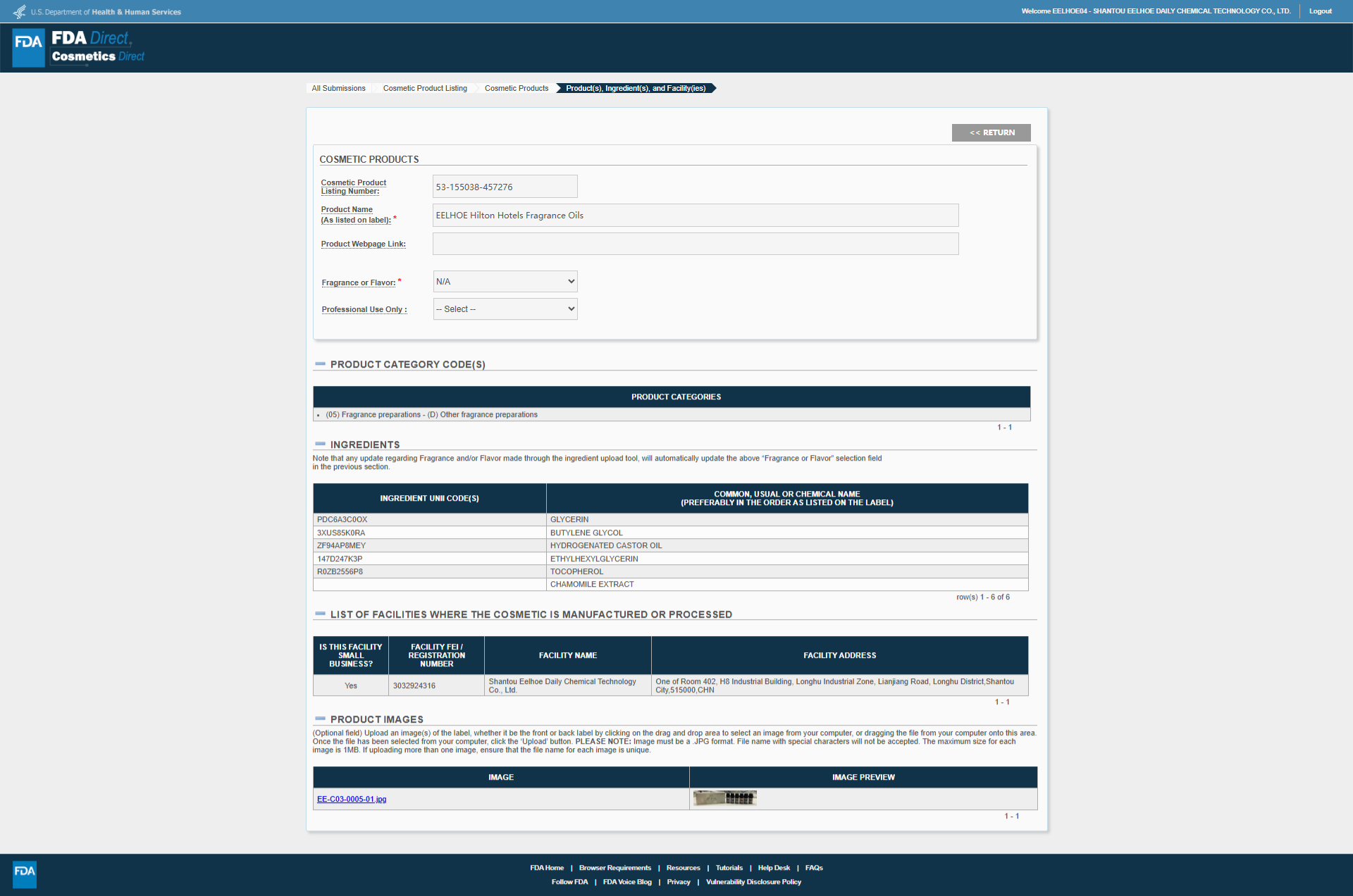Open the FDA Home footer link

[x=547, y=868]
